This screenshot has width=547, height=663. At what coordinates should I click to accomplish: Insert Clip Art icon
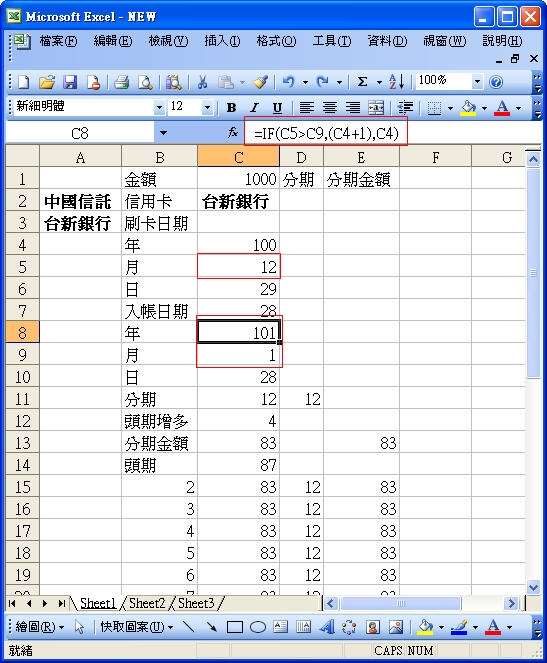pyautogui.click(x=372, y=626)
